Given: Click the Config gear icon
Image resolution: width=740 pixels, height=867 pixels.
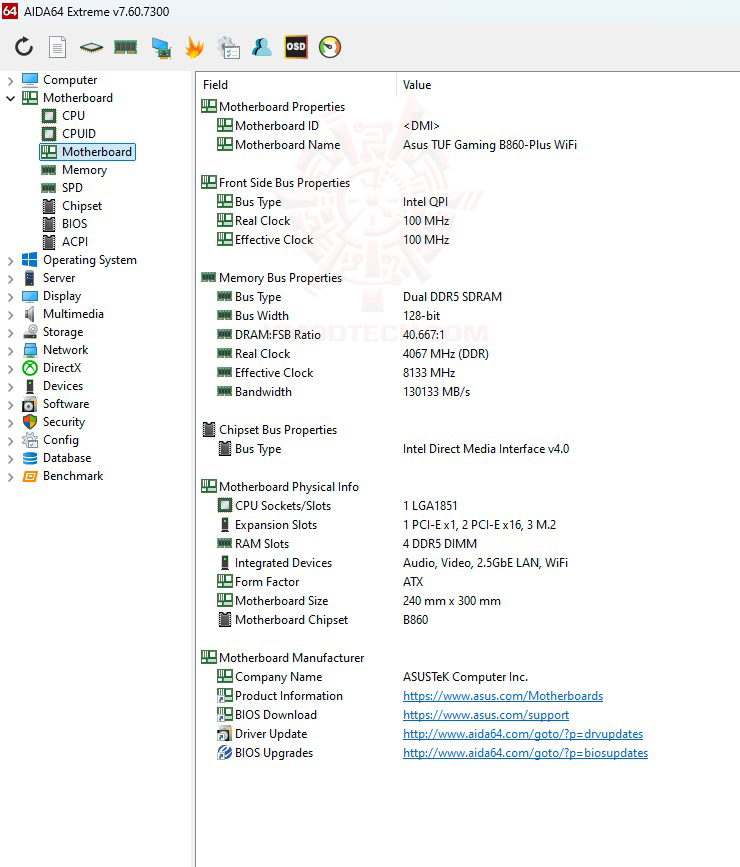Looking at the screenshot, I should click(x=30, y=440).
